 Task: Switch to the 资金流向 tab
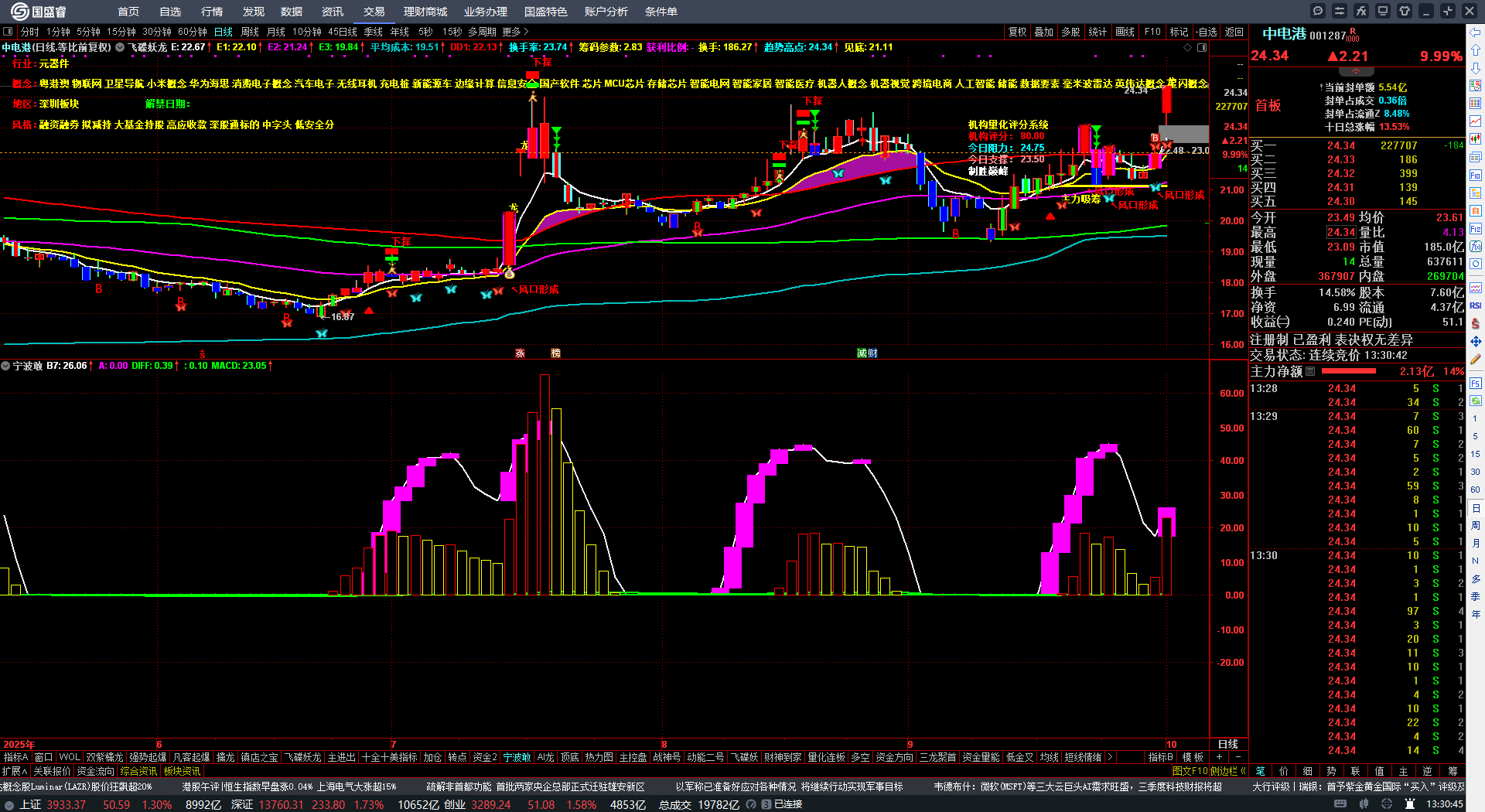[95, 771]
